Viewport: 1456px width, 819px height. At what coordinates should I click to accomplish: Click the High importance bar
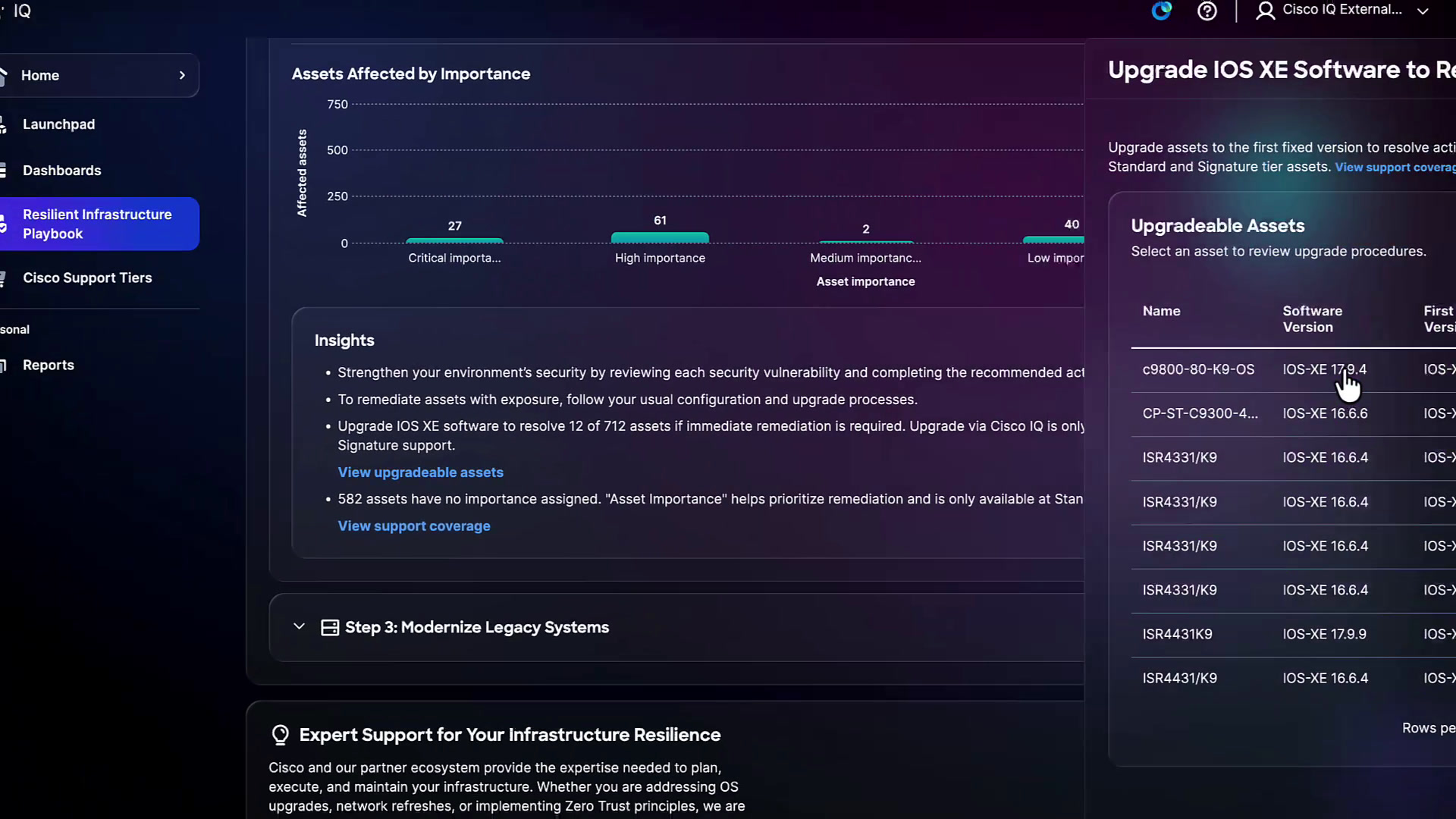click(660, 237)
